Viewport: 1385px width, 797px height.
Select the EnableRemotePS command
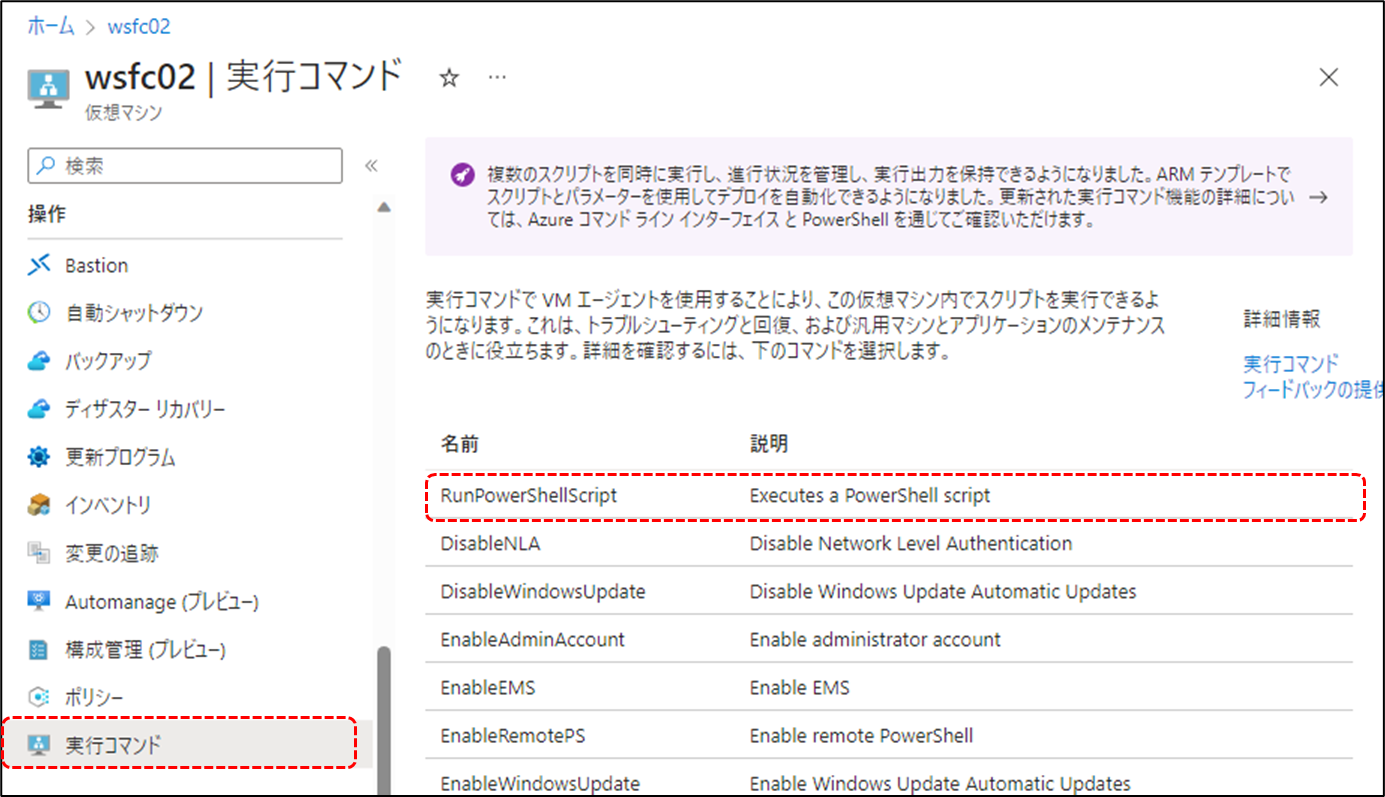click(513, 735)
